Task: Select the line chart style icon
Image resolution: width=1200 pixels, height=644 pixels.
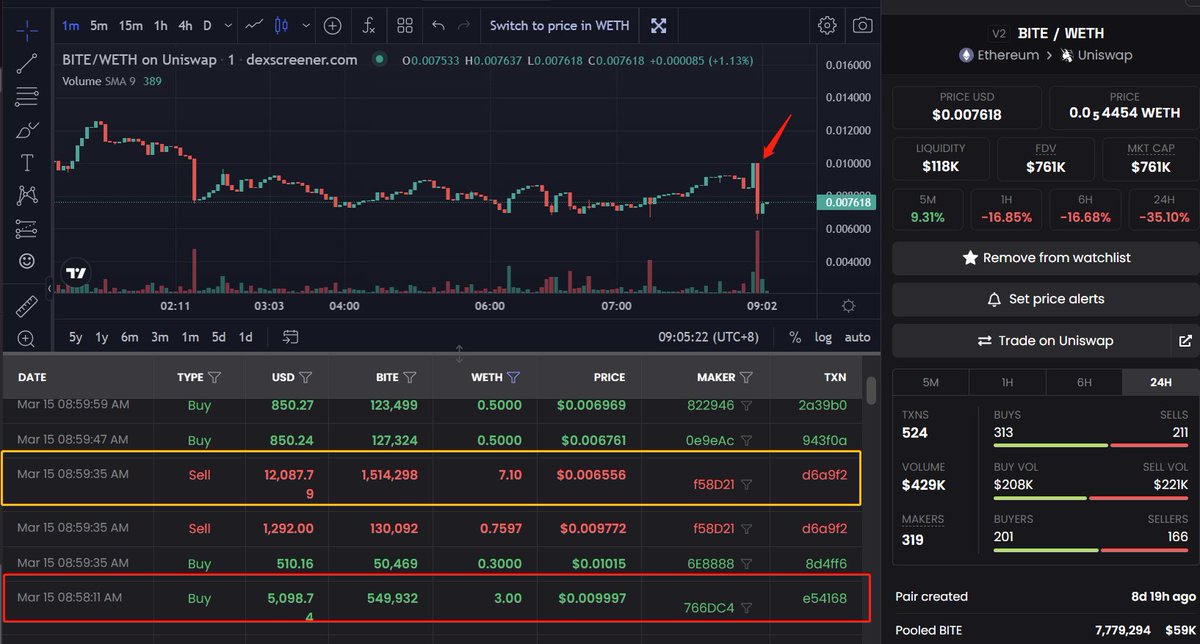Action: [x=255, y=25]
